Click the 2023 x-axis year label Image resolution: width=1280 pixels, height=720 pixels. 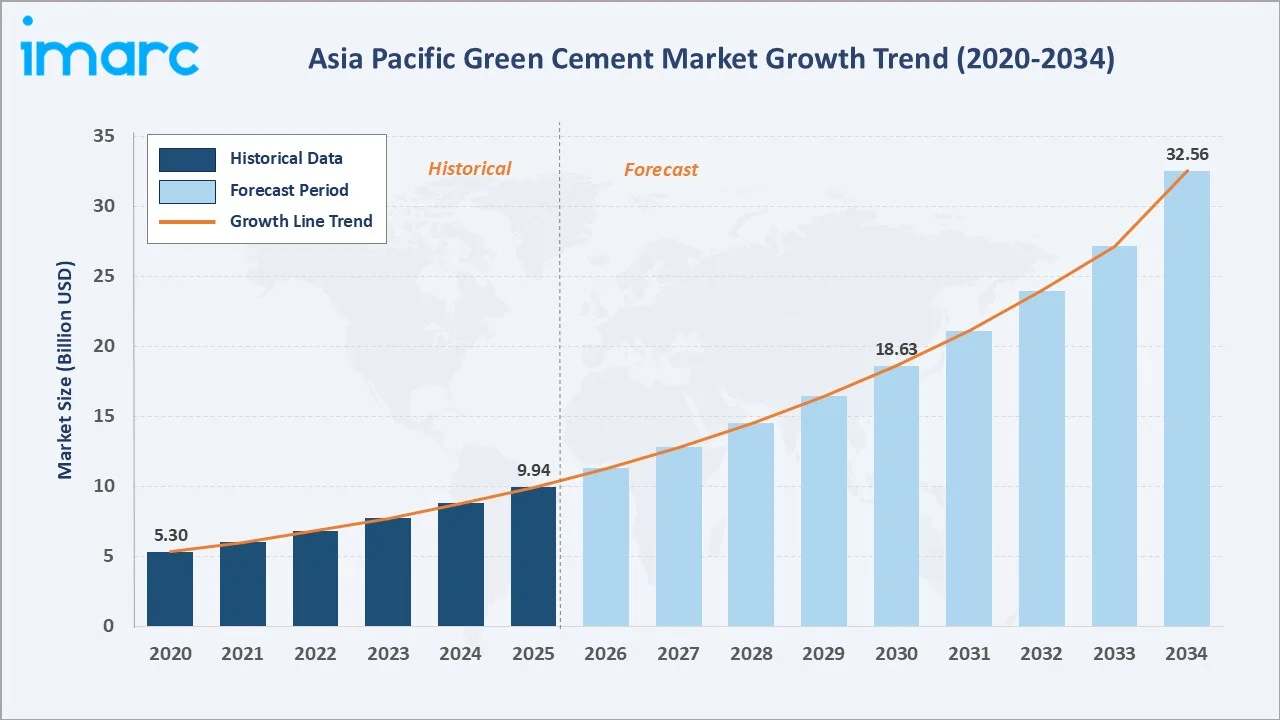(388, 654)
